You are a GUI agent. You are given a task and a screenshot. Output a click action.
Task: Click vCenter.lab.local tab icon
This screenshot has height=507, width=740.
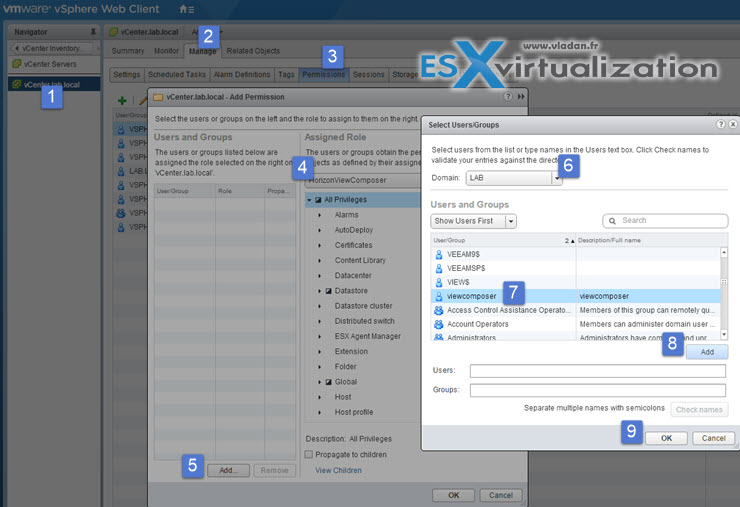coord(113,32)
